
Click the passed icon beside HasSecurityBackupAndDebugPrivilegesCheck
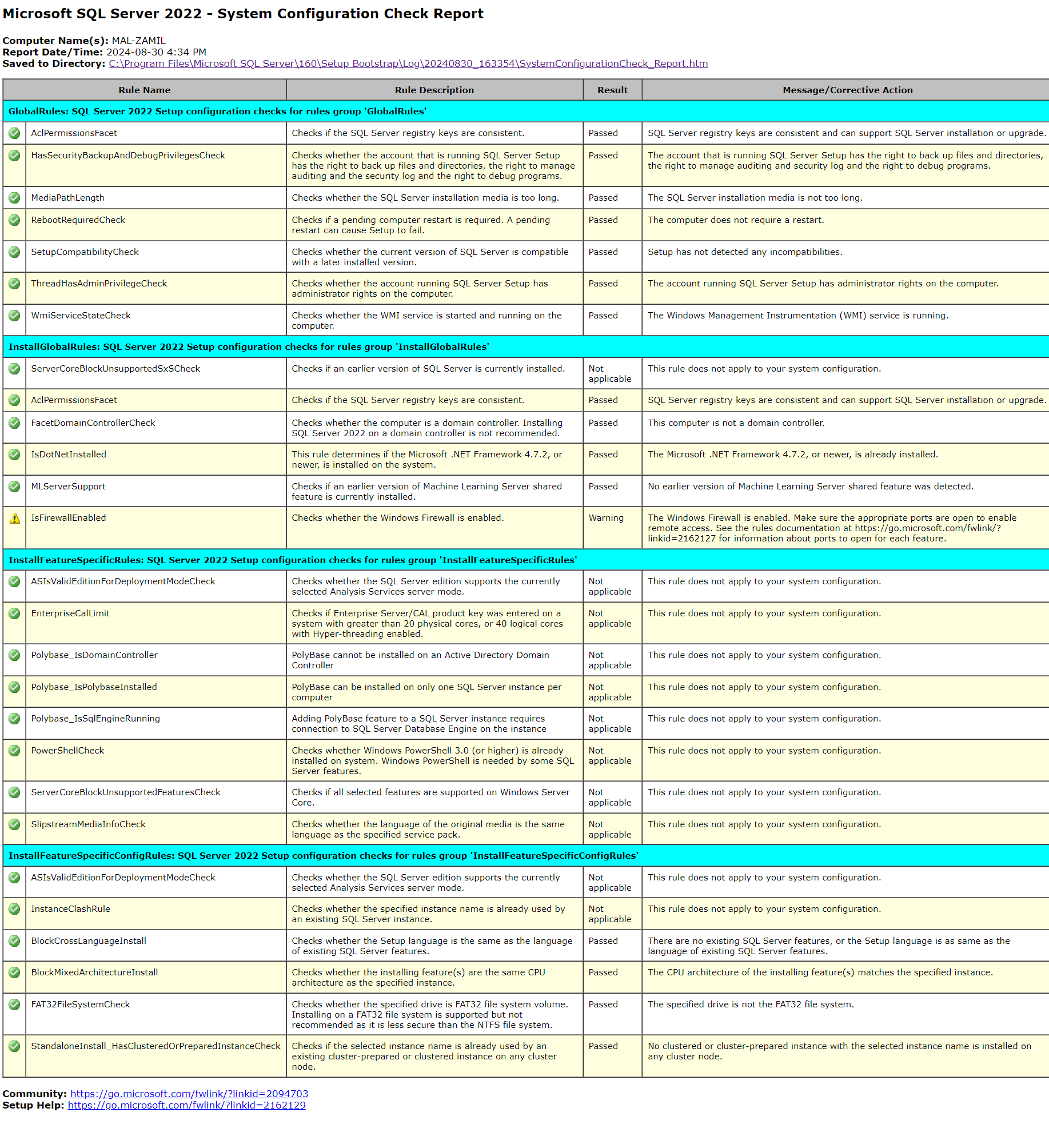(14, 156)
